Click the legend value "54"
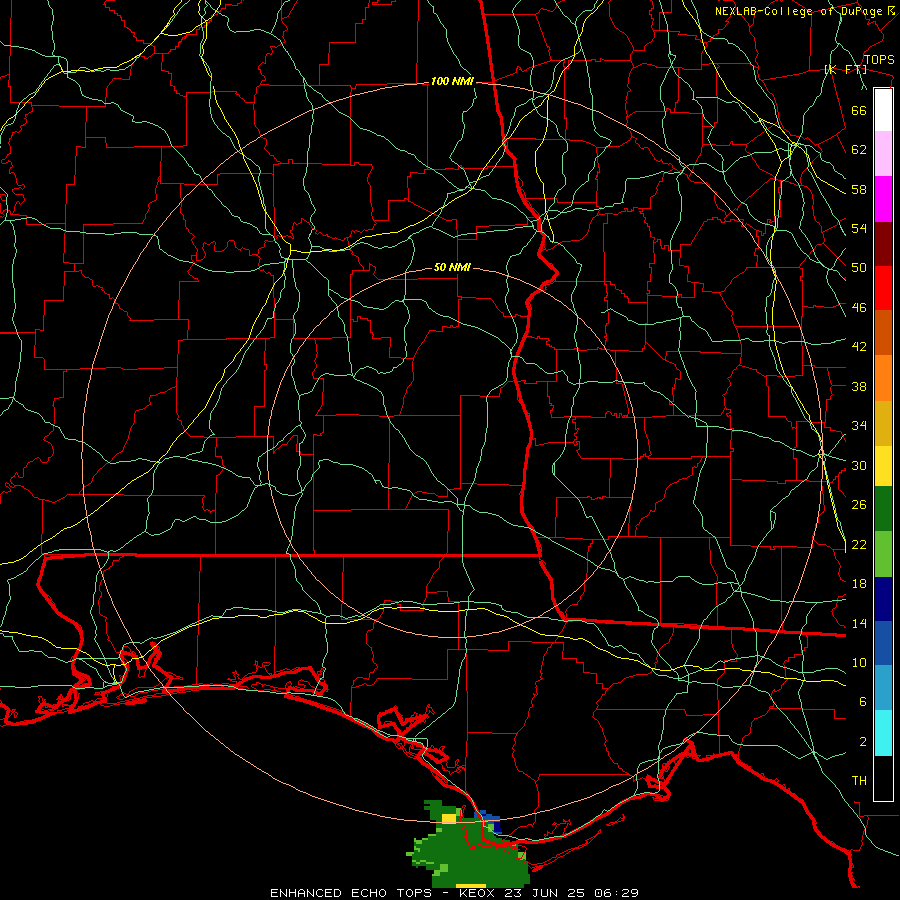The width and height of the screenshot is (900, 900). click(x=859, y=228)
